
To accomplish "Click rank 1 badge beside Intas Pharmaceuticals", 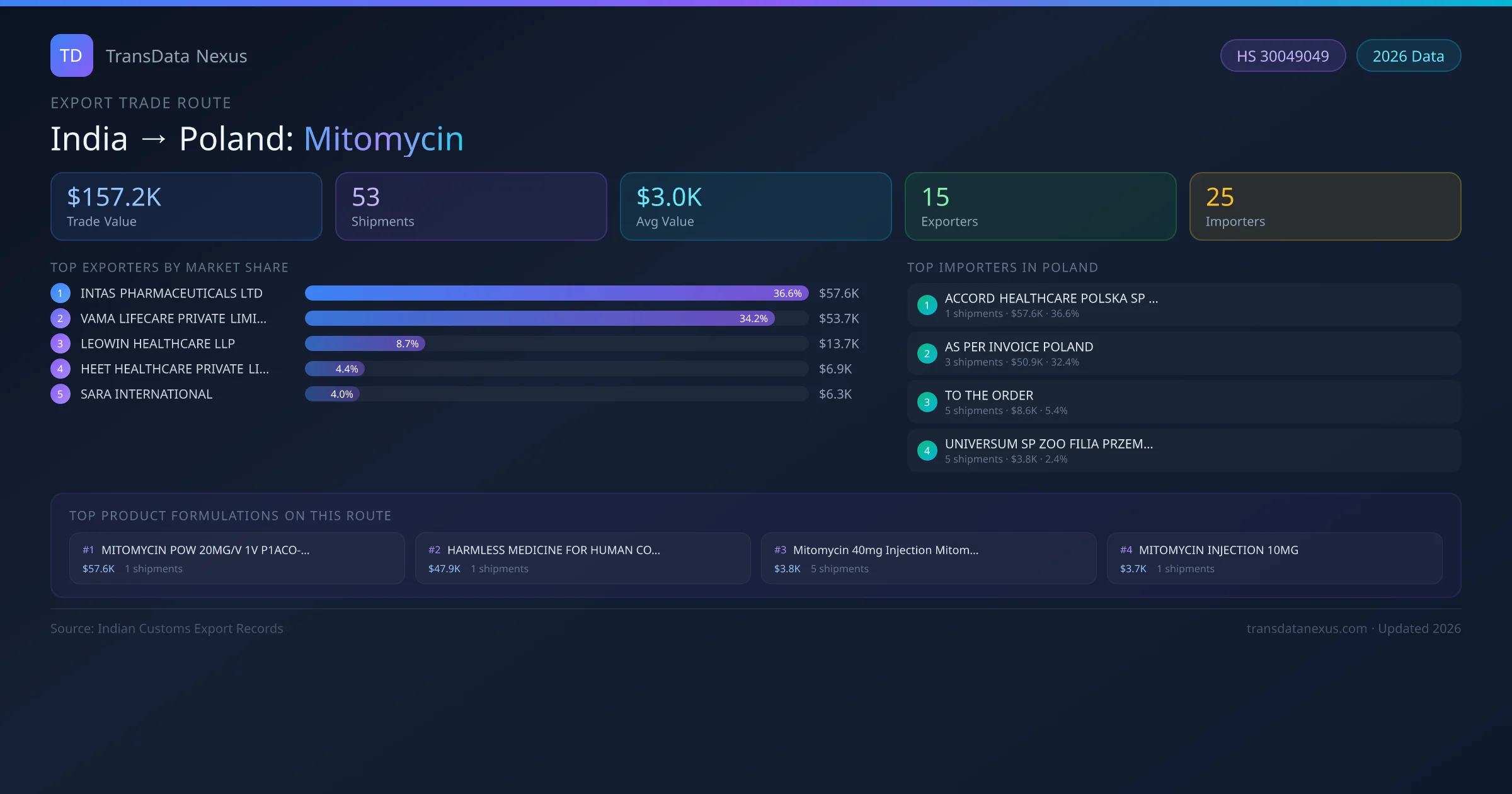I will pyautogui.click(x=60, y=293).
